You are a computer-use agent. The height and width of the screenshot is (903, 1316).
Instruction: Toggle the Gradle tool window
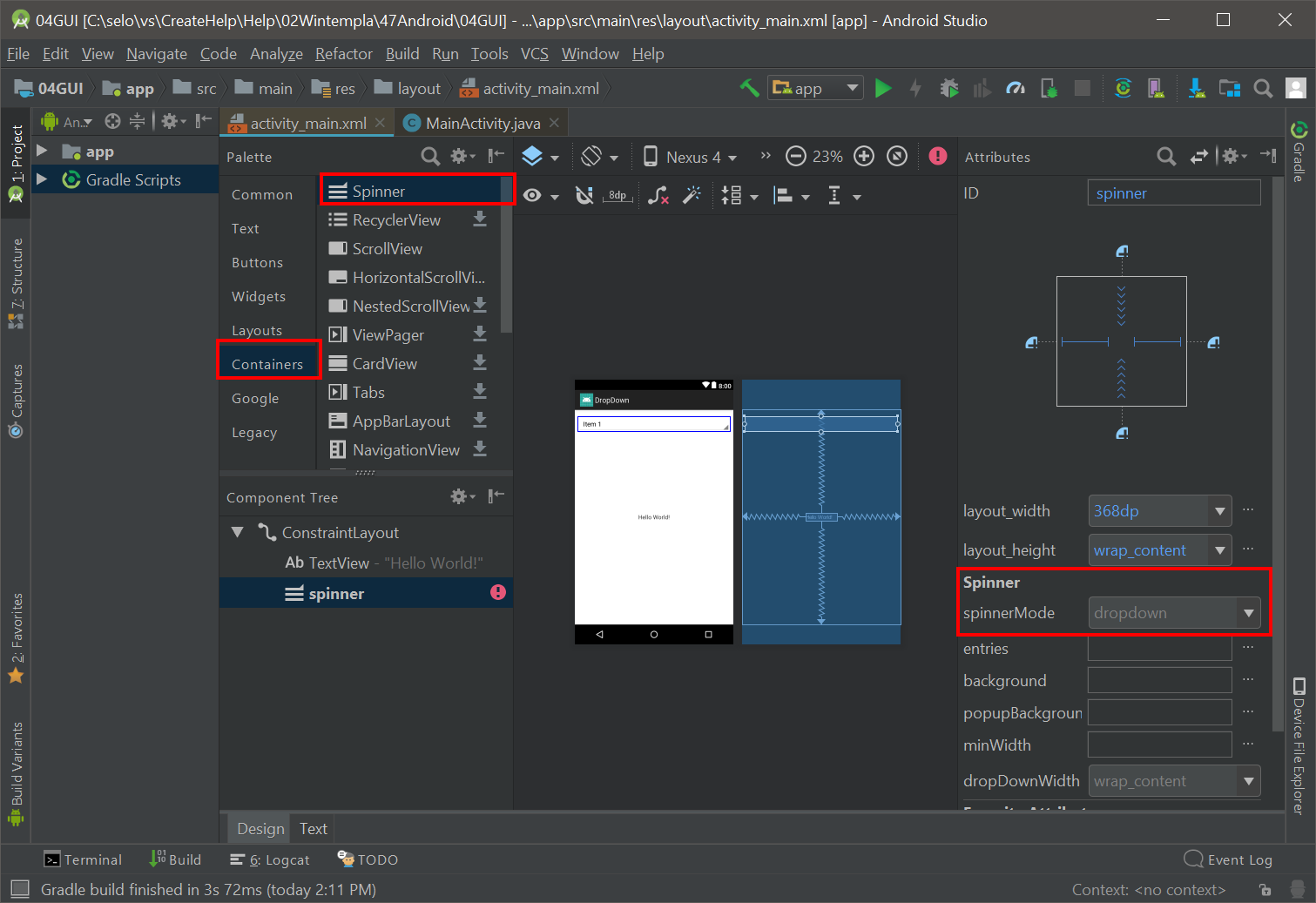tap(1299, 152)
